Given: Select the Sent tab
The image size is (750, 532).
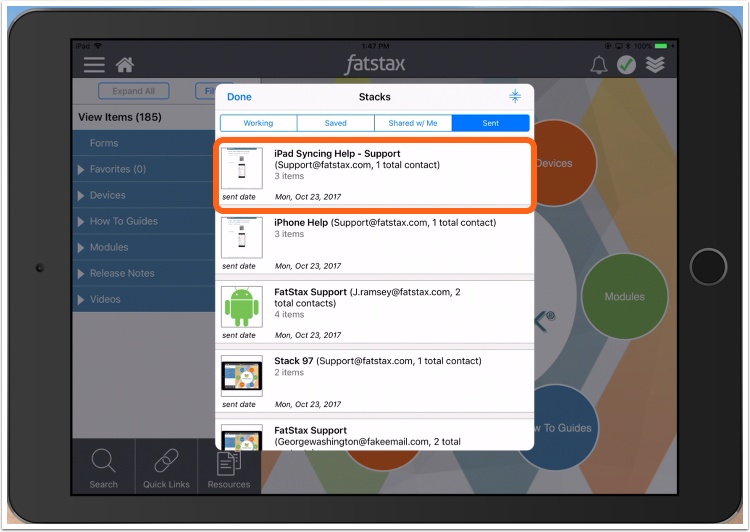Looking at the screenshot, I should (490, 123).
